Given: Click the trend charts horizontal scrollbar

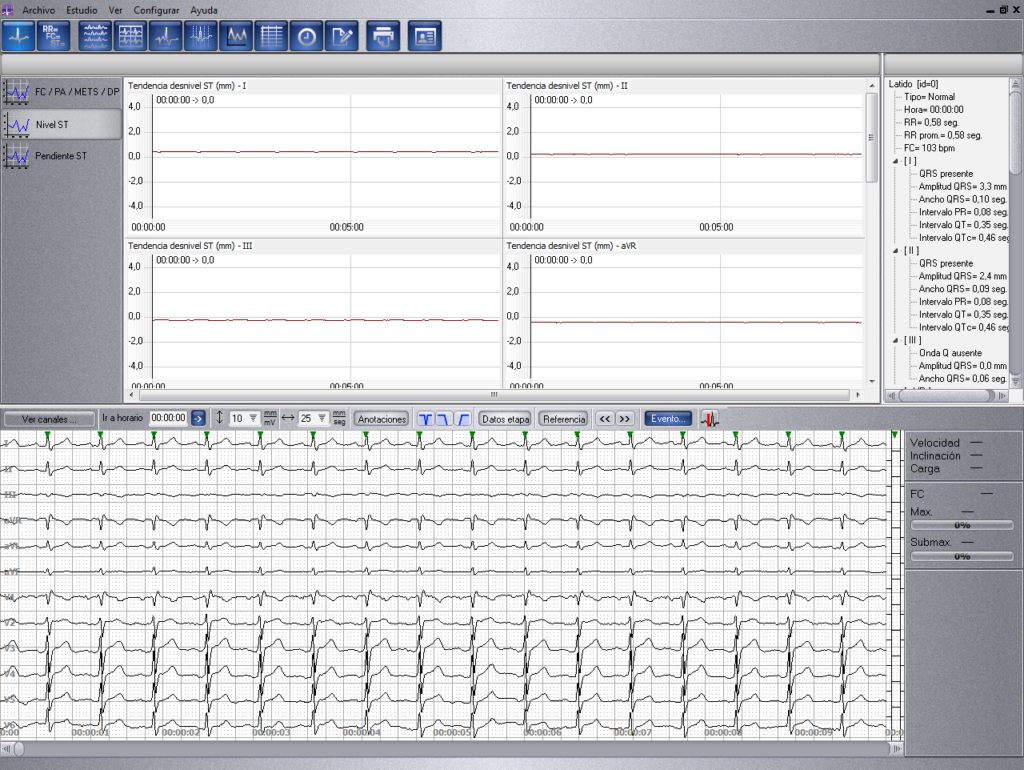Looking at the screenshot, I should click(x=494, y=394).
